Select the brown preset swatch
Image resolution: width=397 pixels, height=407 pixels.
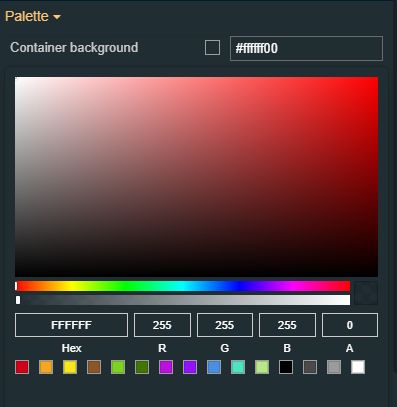click(94, 367)
